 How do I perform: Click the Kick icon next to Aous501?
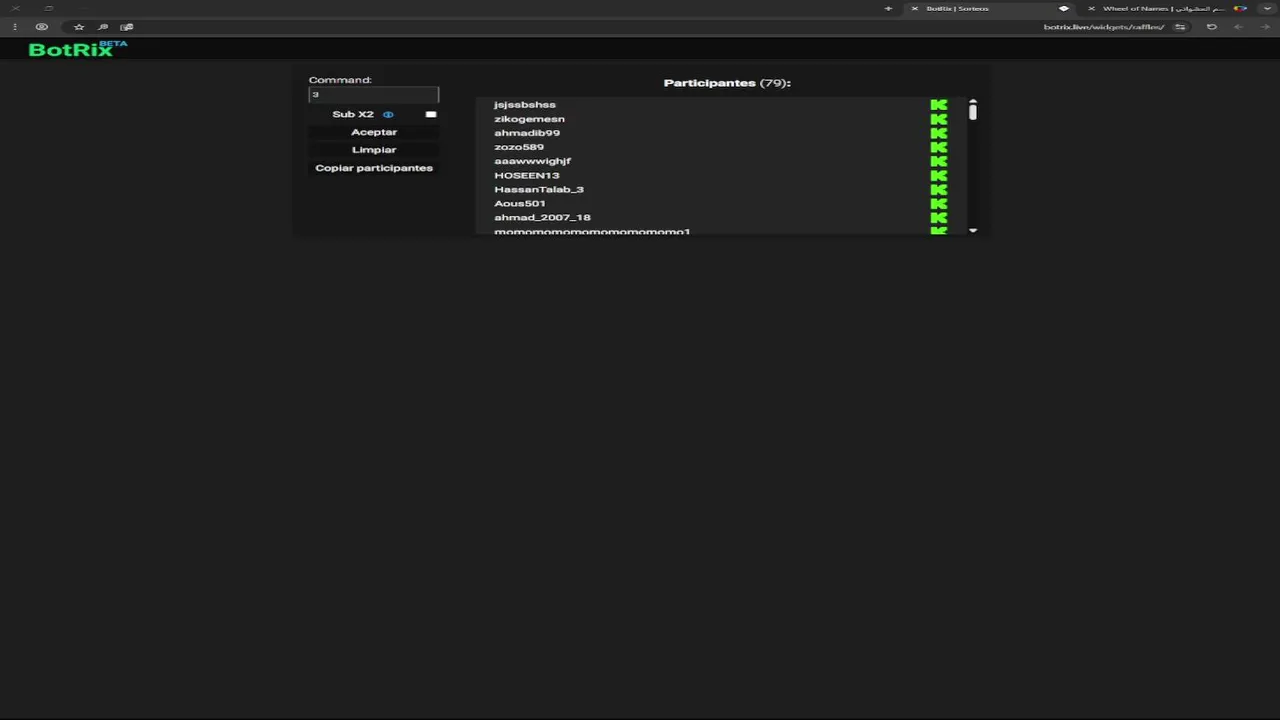(x=938, y=203)
